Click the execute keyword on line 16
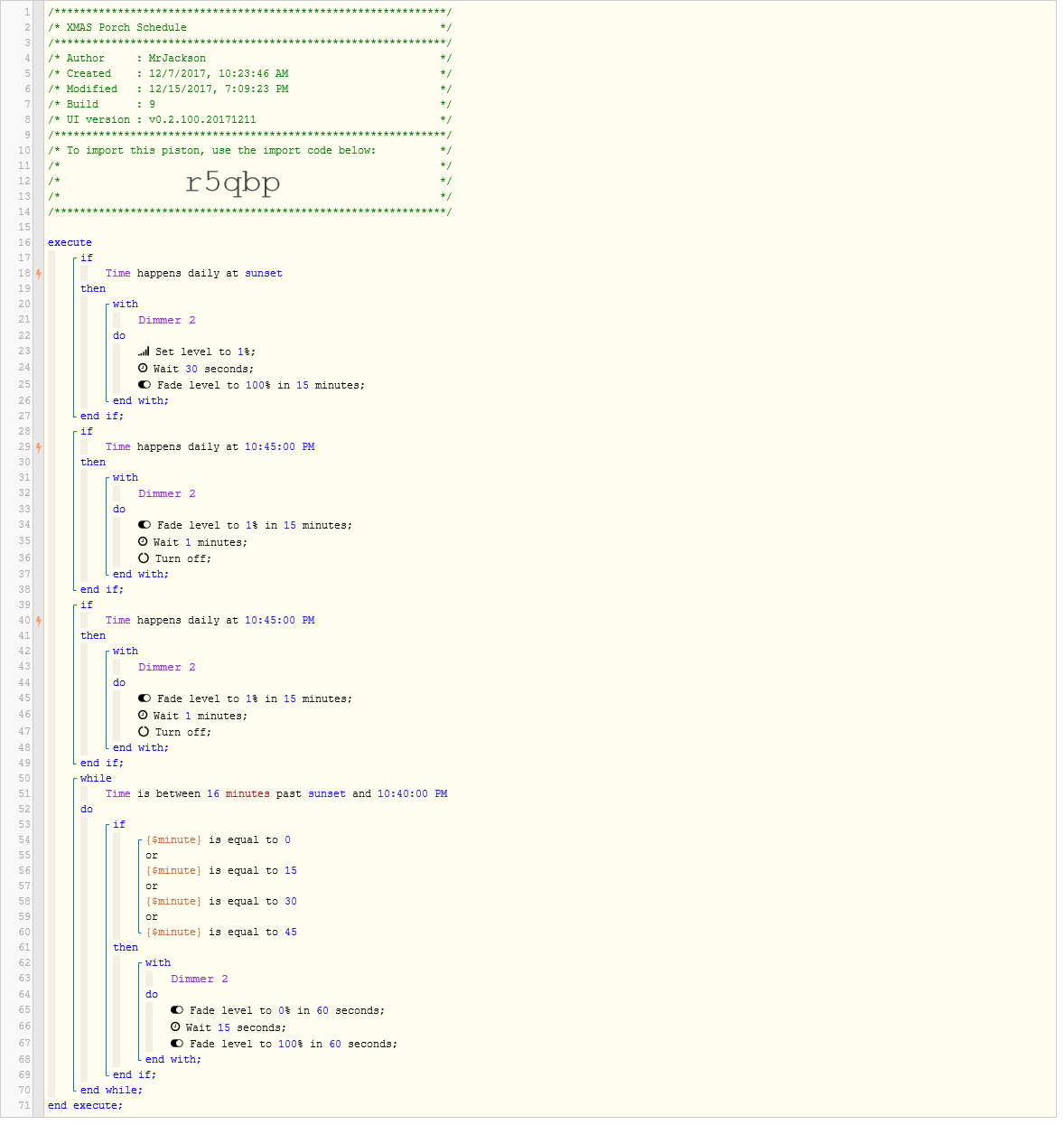 (x=70, y=242)
